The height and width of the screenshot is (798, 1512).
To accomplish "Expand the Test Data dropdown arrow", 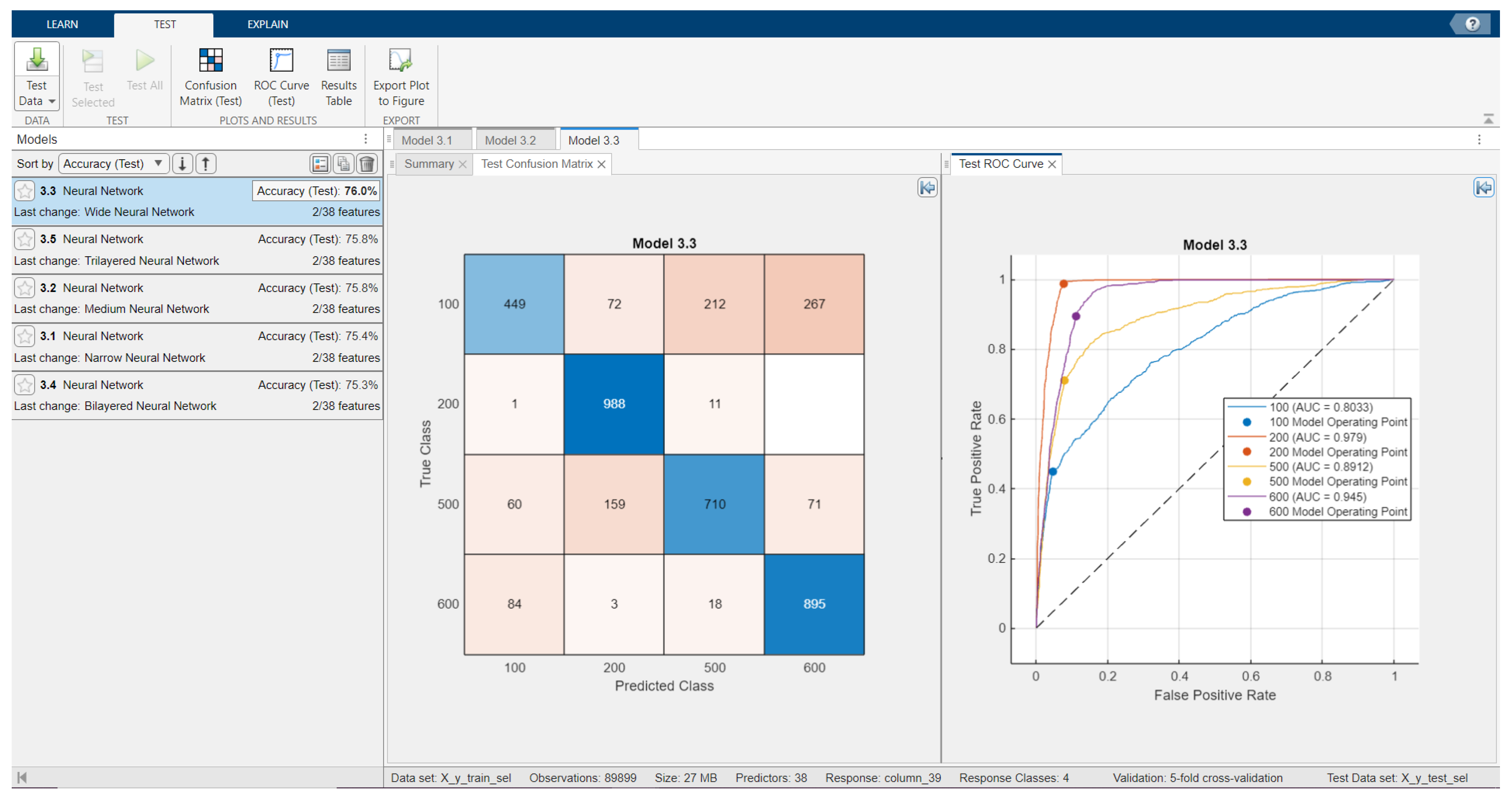I will [x=52, y=101].
